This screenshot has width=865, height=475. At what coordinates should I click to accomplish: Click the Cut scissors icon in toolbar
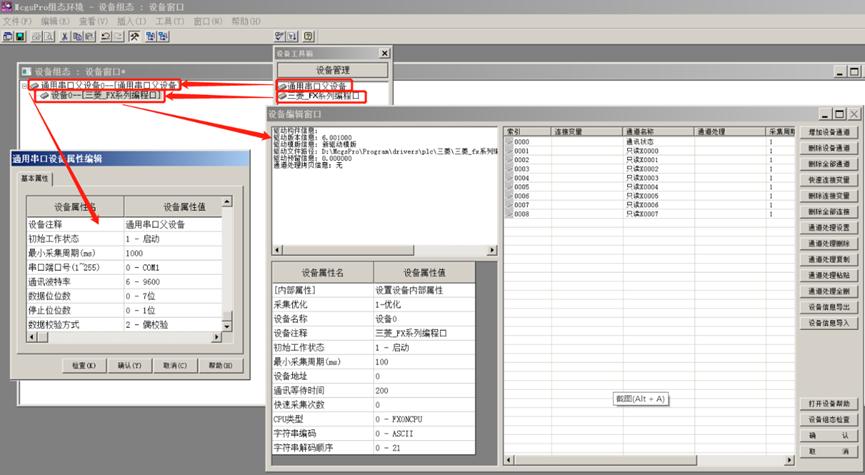[x=65, y=36]
